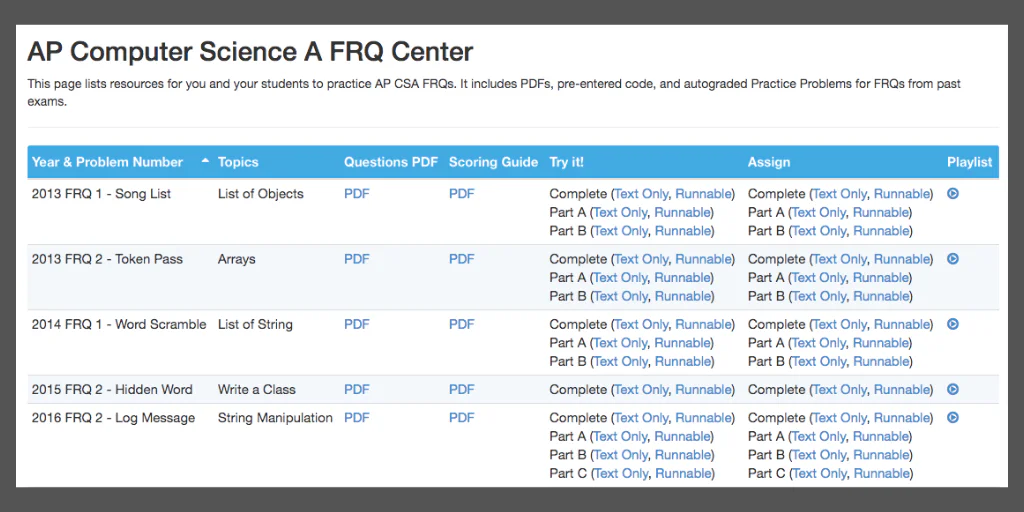Sort table by Questions PDF column header

[x=391, y=162]
